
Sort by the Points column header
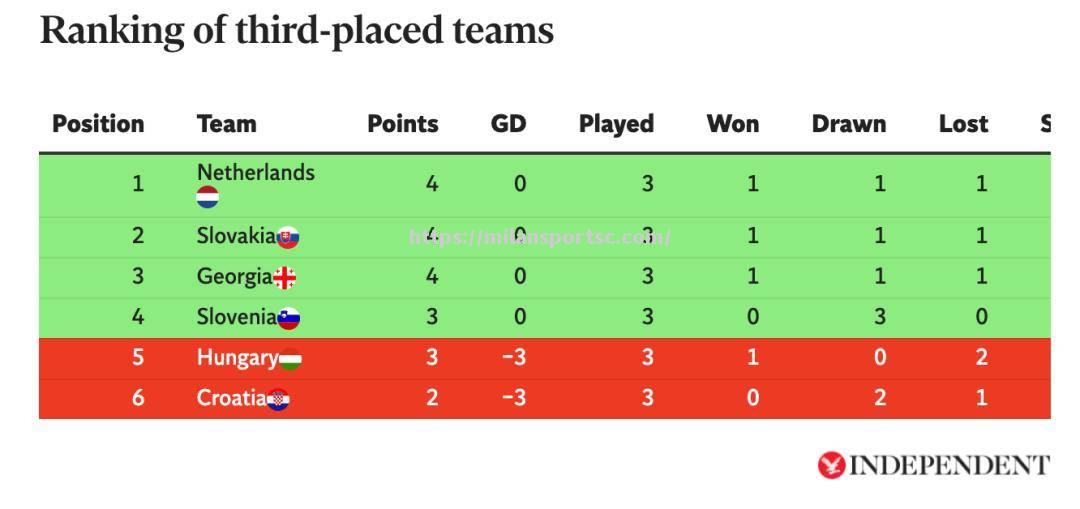click(403, 124)
